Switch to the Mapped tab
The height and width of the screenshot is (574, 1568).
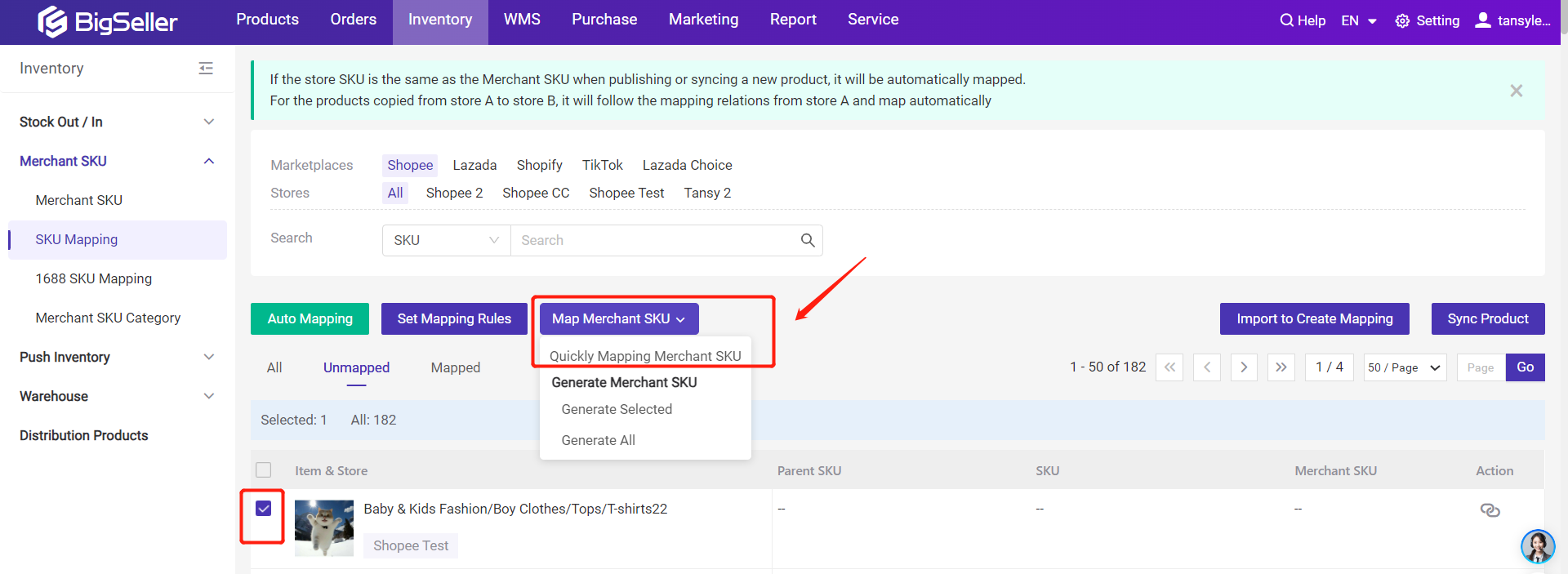456,367
